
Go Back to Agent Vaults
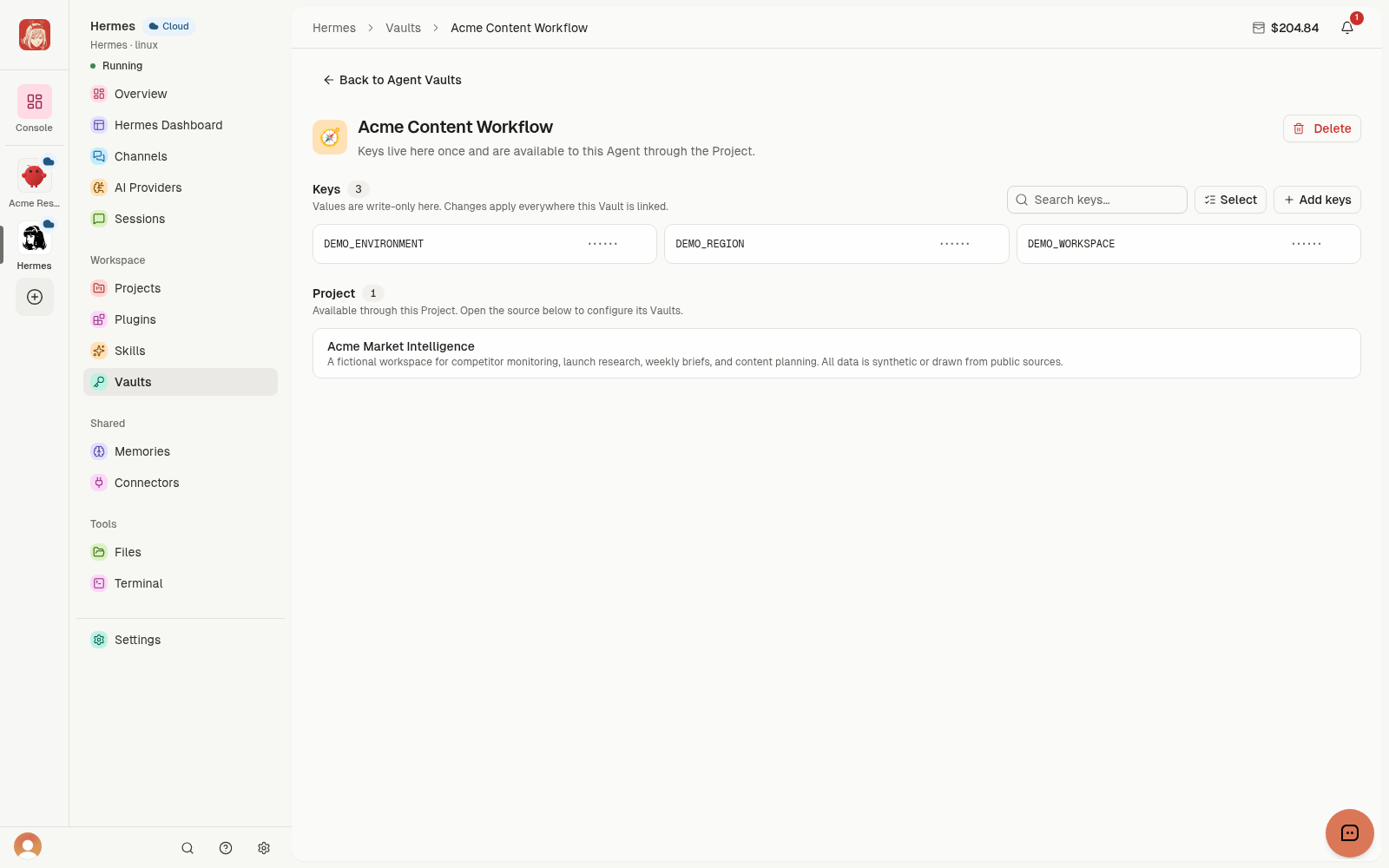coord(392,80)
